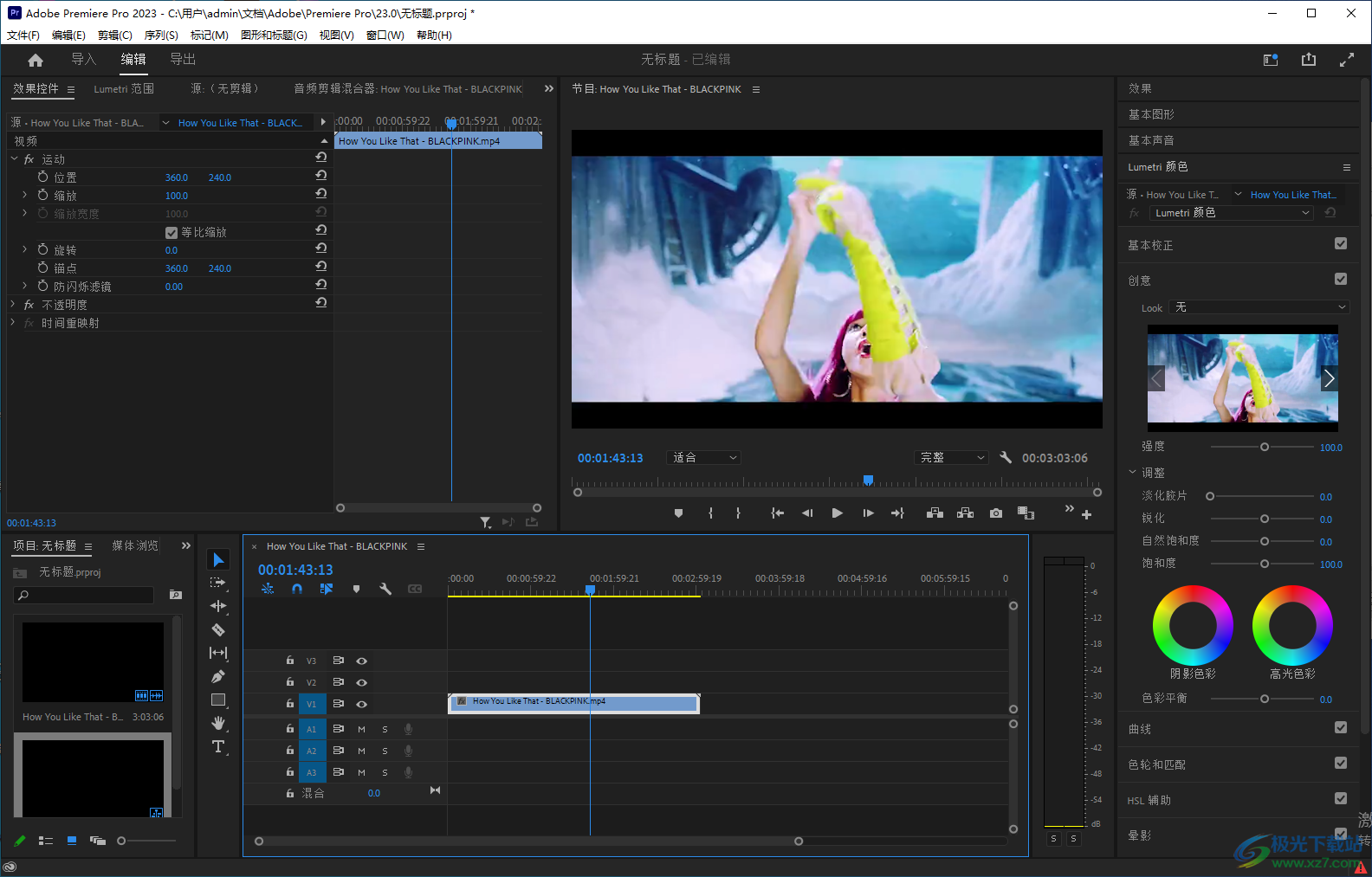Open workspaces icon in header
This screenshot has height=877, width=1372.
1271,60
